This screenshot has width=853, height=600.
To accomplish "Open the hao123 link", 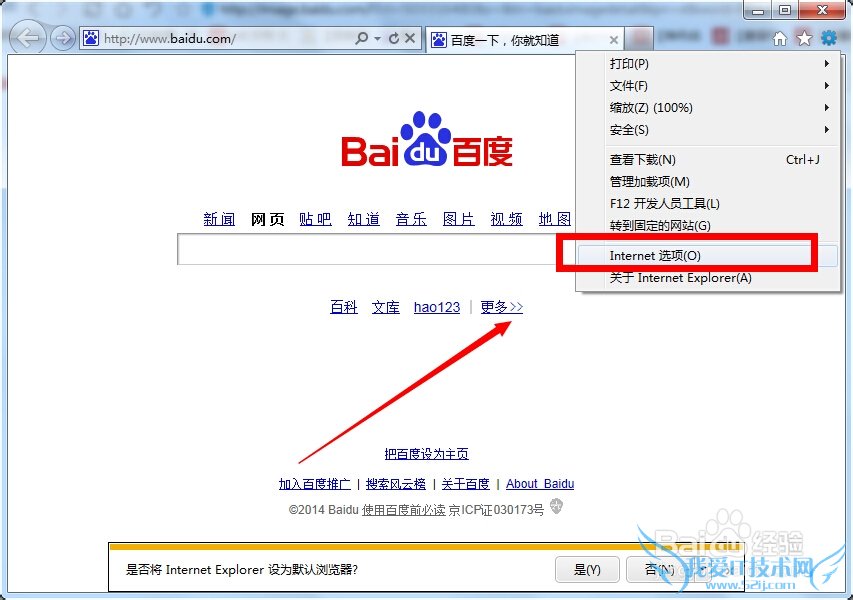I will (x=437, y=307).
